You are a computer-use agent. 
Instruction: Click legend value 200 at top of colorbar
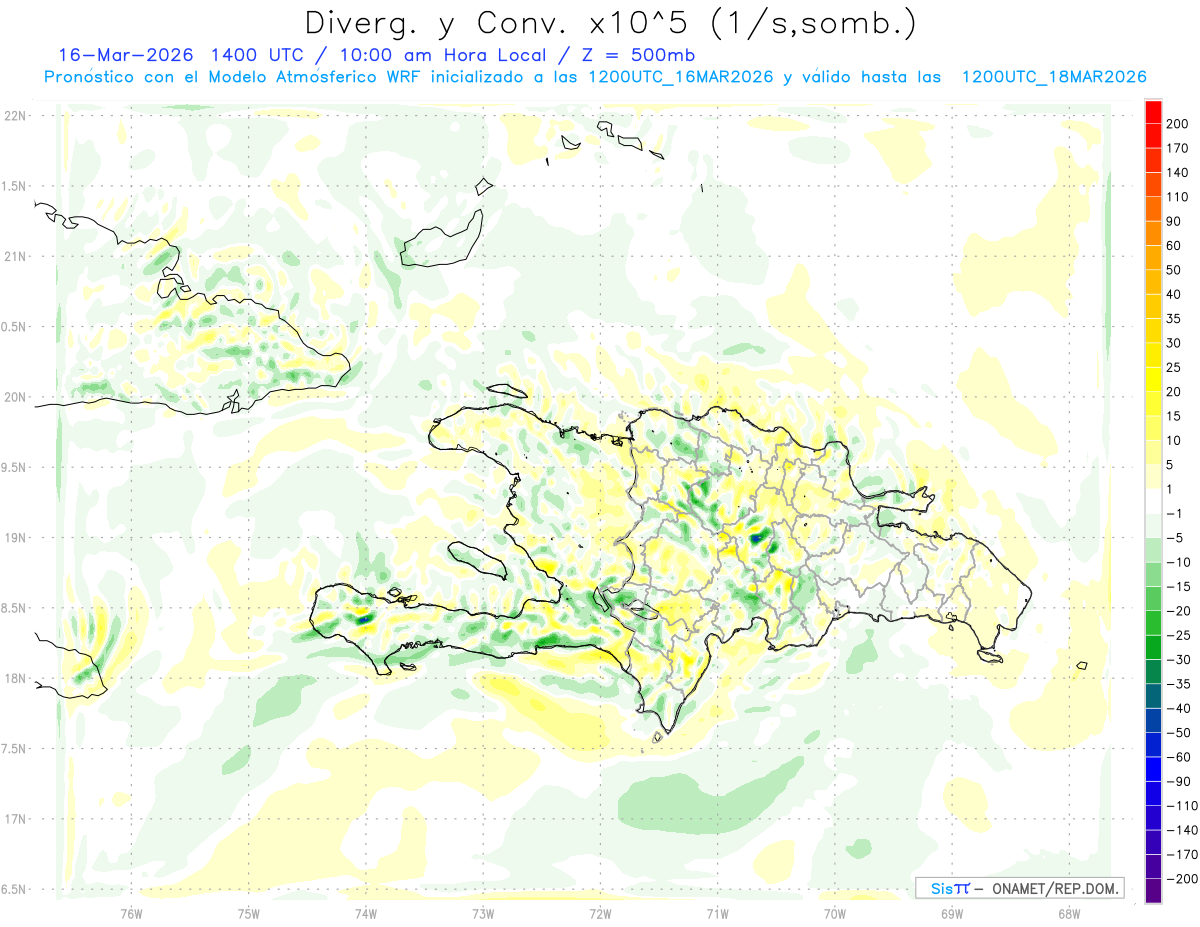pyautogui.click(x=1179, y=124)
